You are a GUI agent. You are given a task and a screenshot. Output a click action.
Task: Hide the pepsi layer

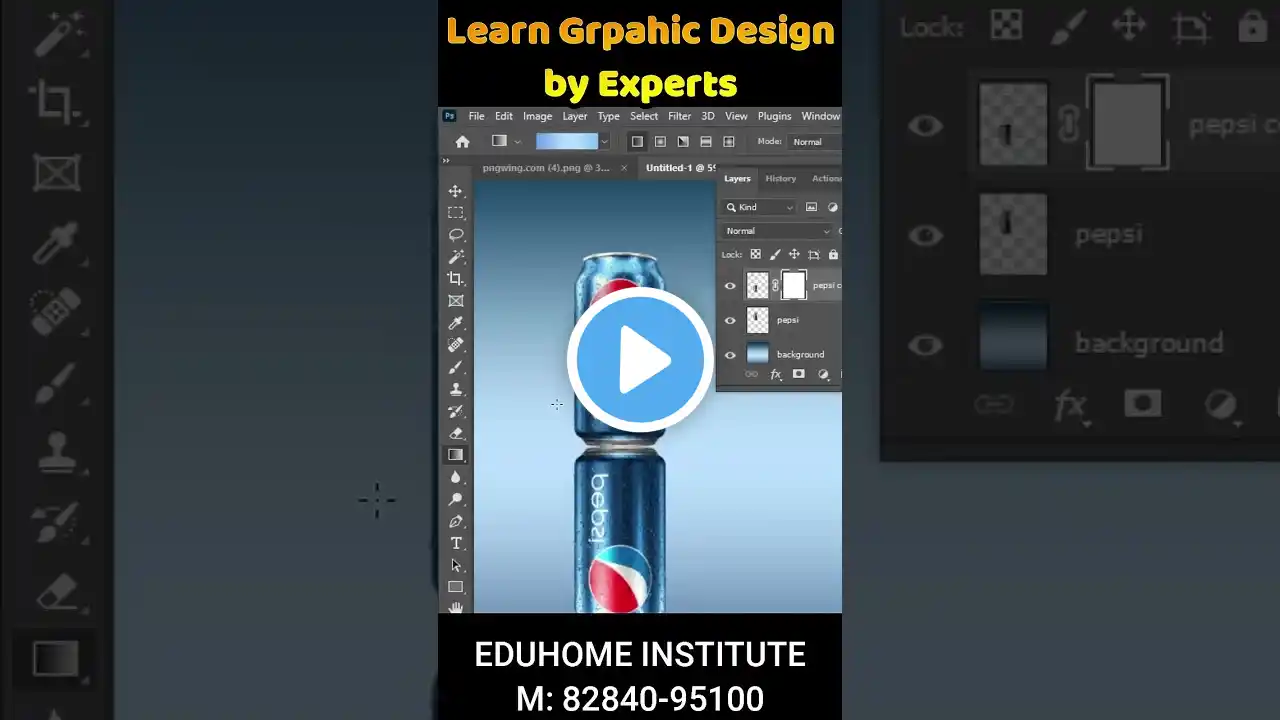(730, 320)
